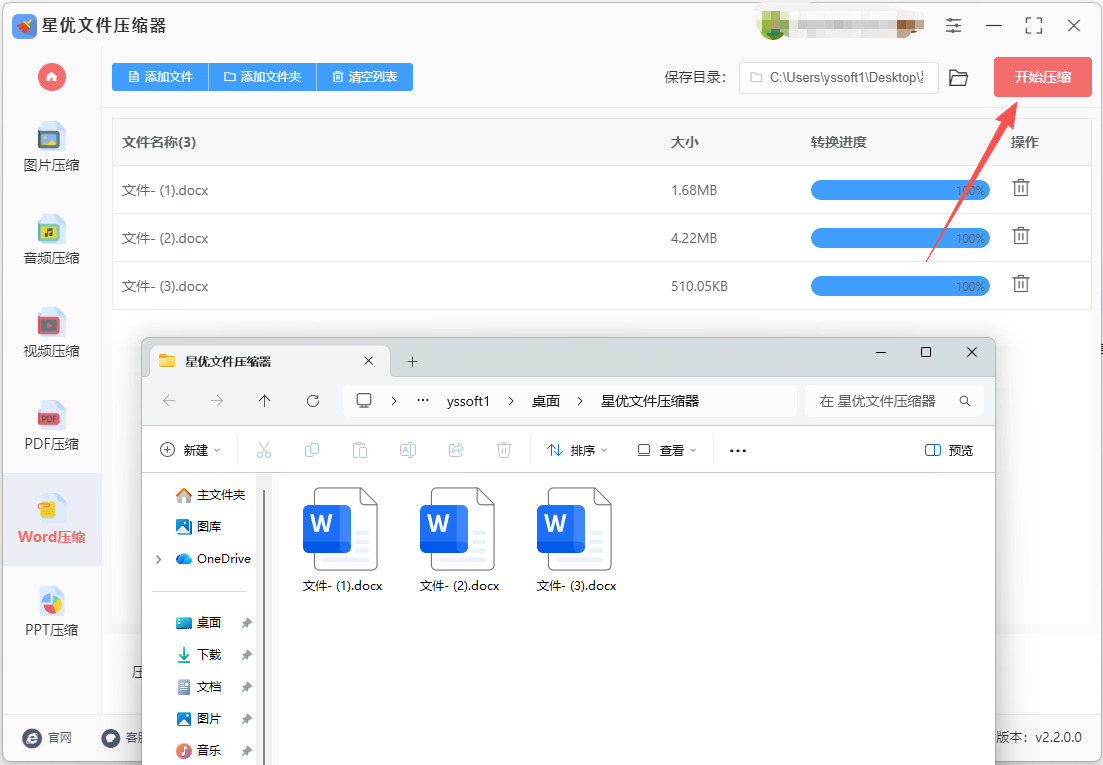Screen dimensions: 1103x765
Task: Click 开始压缩 start compression button
Action: click(1043, 77)
